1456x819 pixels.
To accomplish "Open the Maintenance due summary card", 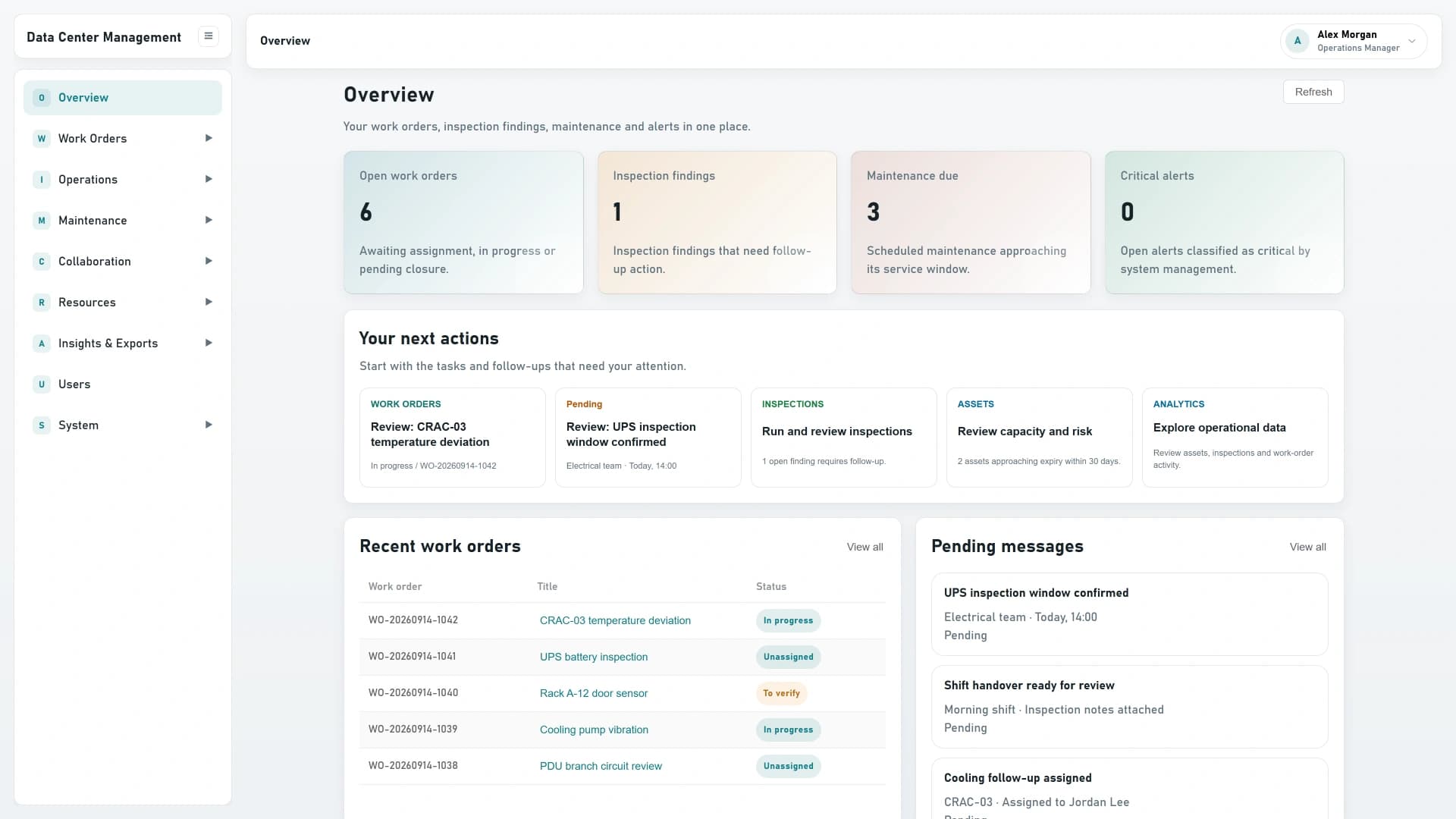I will pyautogui.click(x=971, y=222).
